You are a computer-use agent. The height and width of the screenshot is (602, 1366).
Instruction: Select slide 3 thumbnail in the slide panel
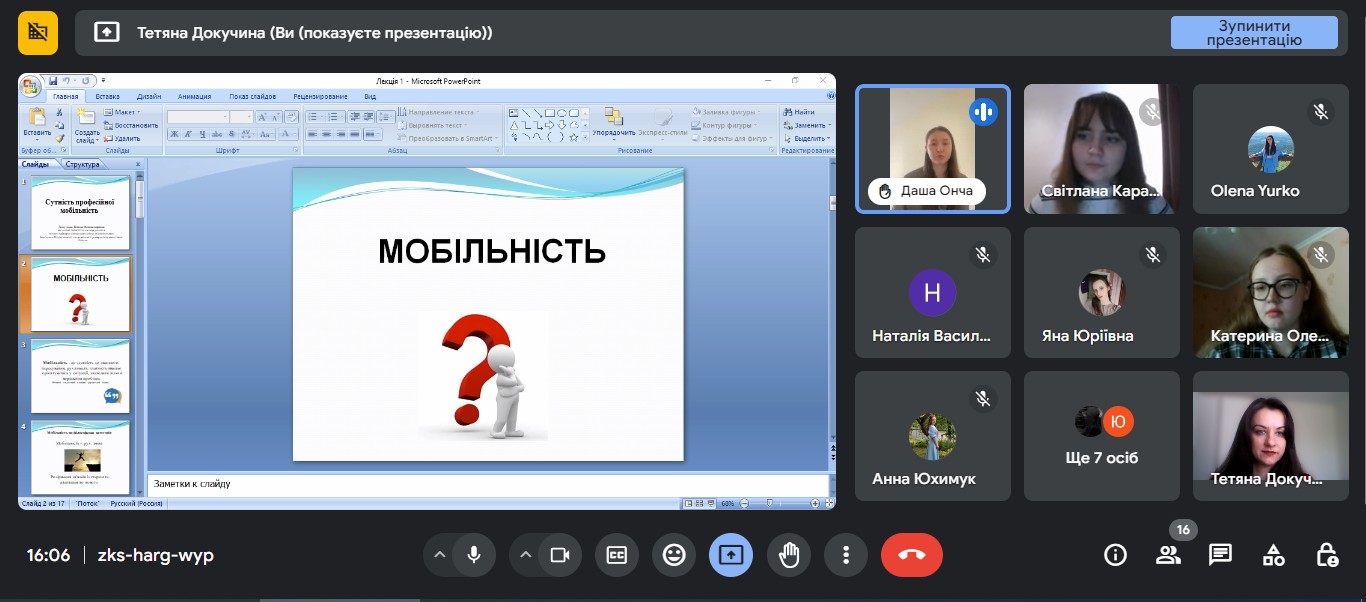click(x=80, y=376)
